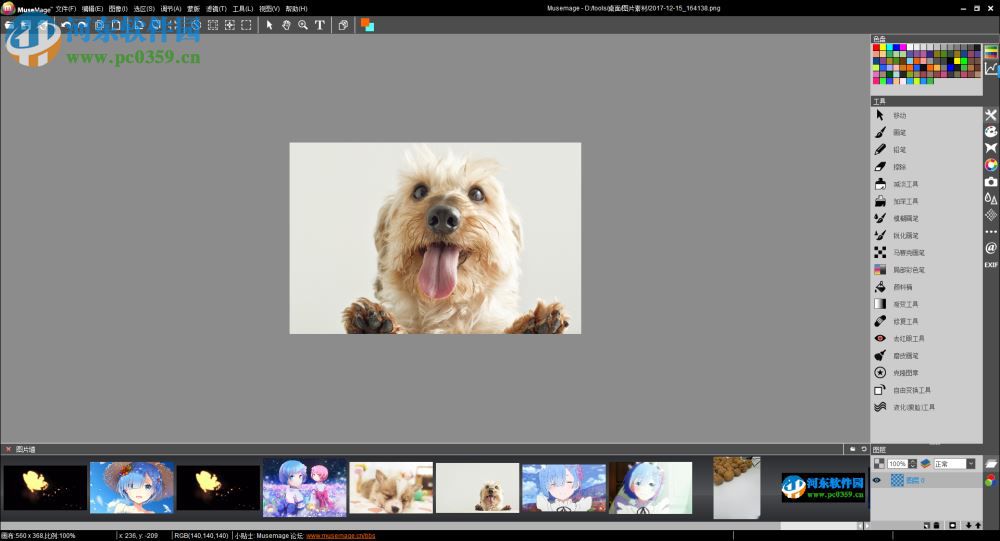
Task: Hide layer 0 using the eye icon
Action: [x=878, y=480]
